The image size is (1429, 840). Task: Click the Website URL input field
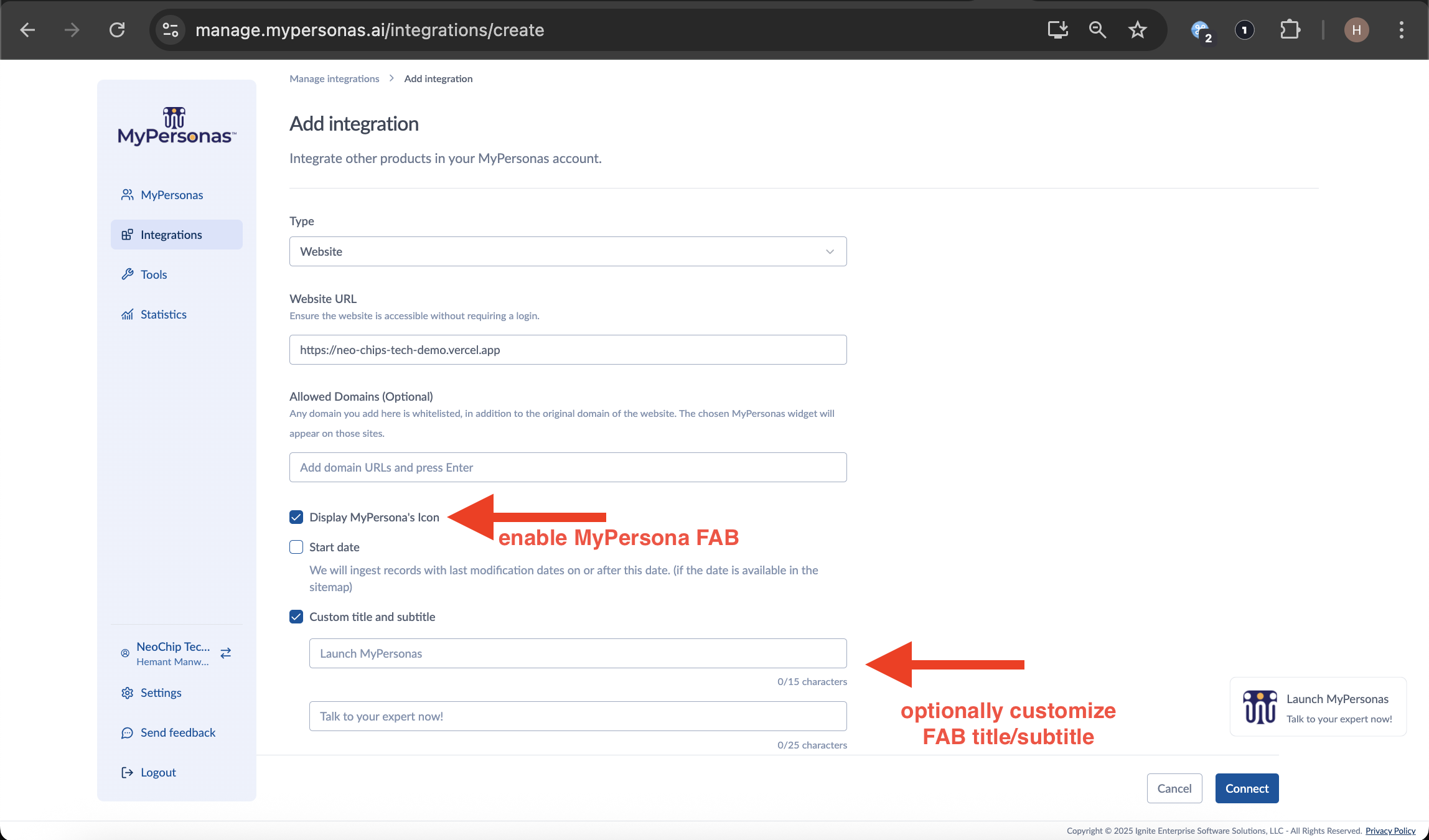568,350
